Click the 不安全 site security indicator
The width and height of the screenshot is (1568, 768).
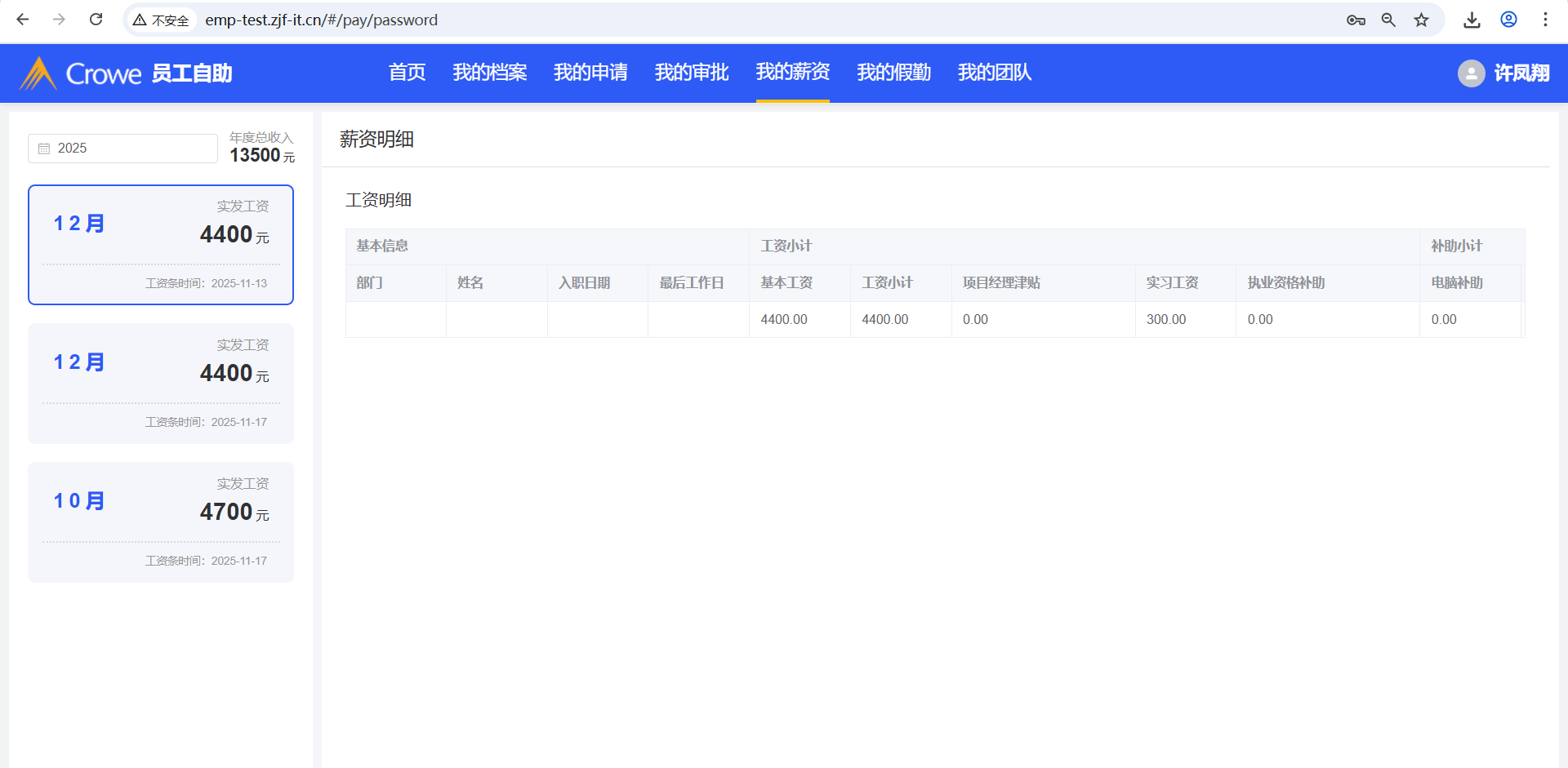point(162,20)
